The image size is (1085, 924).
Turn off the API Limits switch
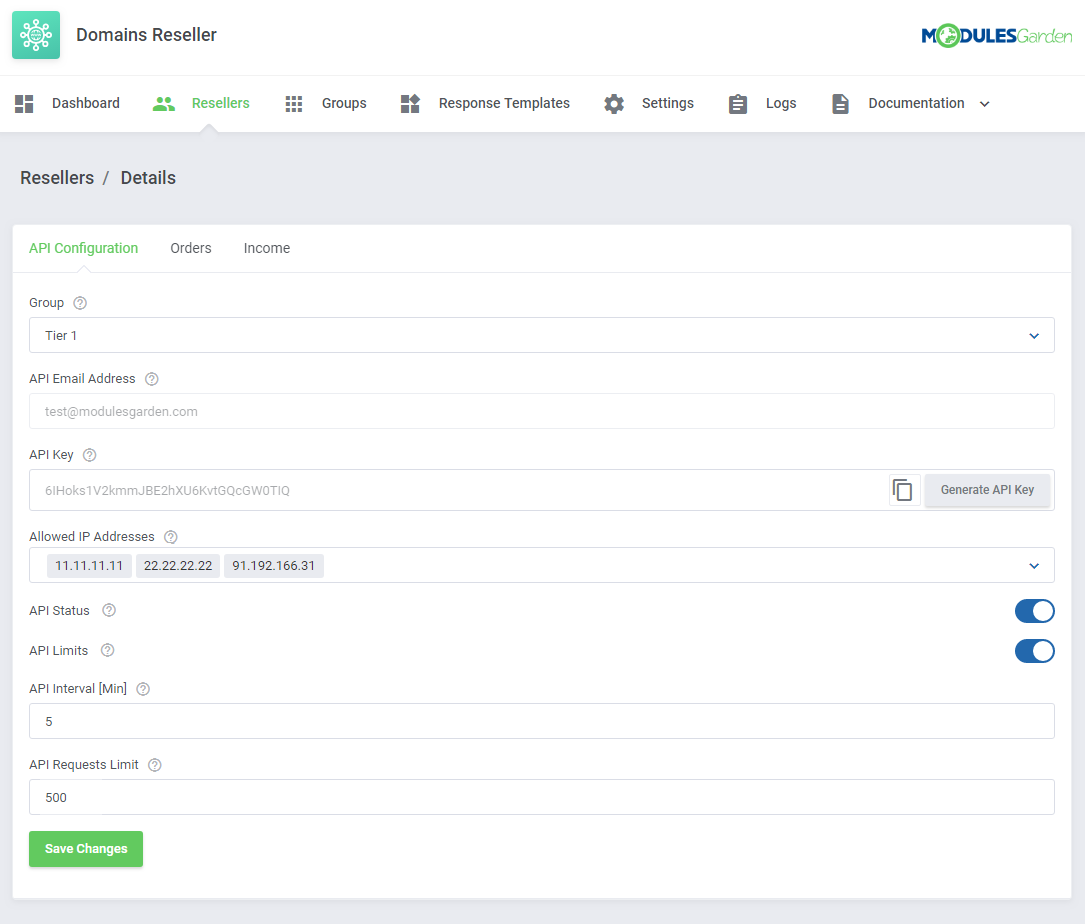pos(1034,651)
